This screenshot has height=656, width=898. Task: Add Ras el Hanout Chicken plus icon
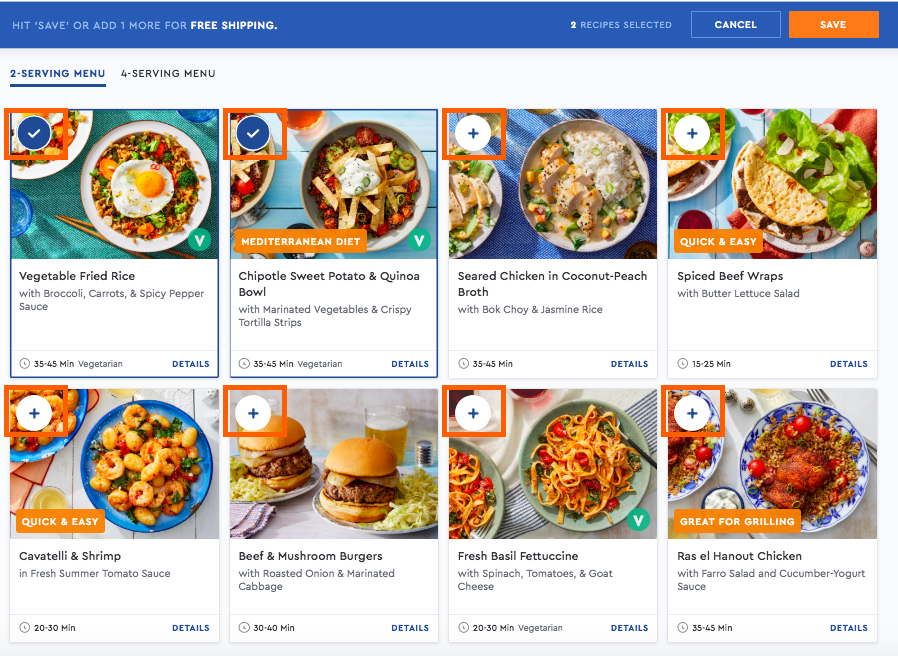coord(692,413)
